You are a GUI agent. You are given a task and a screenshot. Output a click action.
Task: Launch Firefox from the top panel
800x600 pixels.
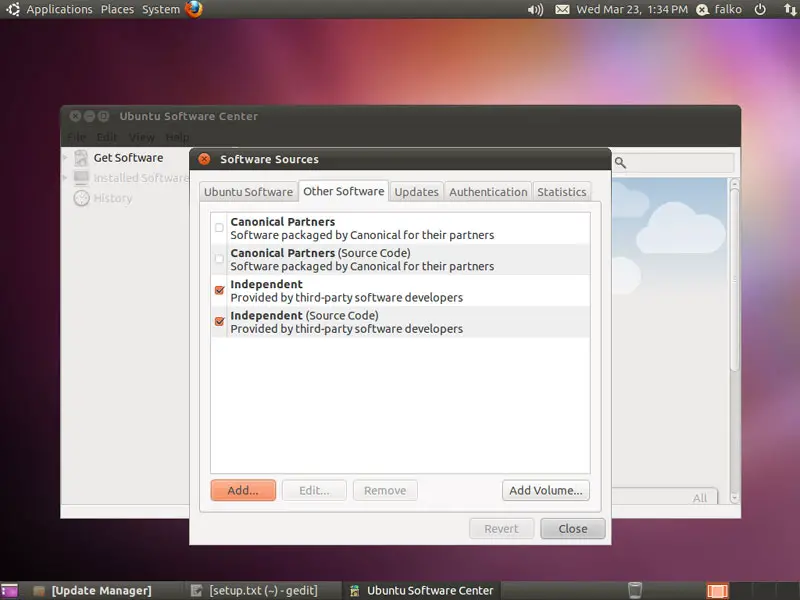click(194, 9)
